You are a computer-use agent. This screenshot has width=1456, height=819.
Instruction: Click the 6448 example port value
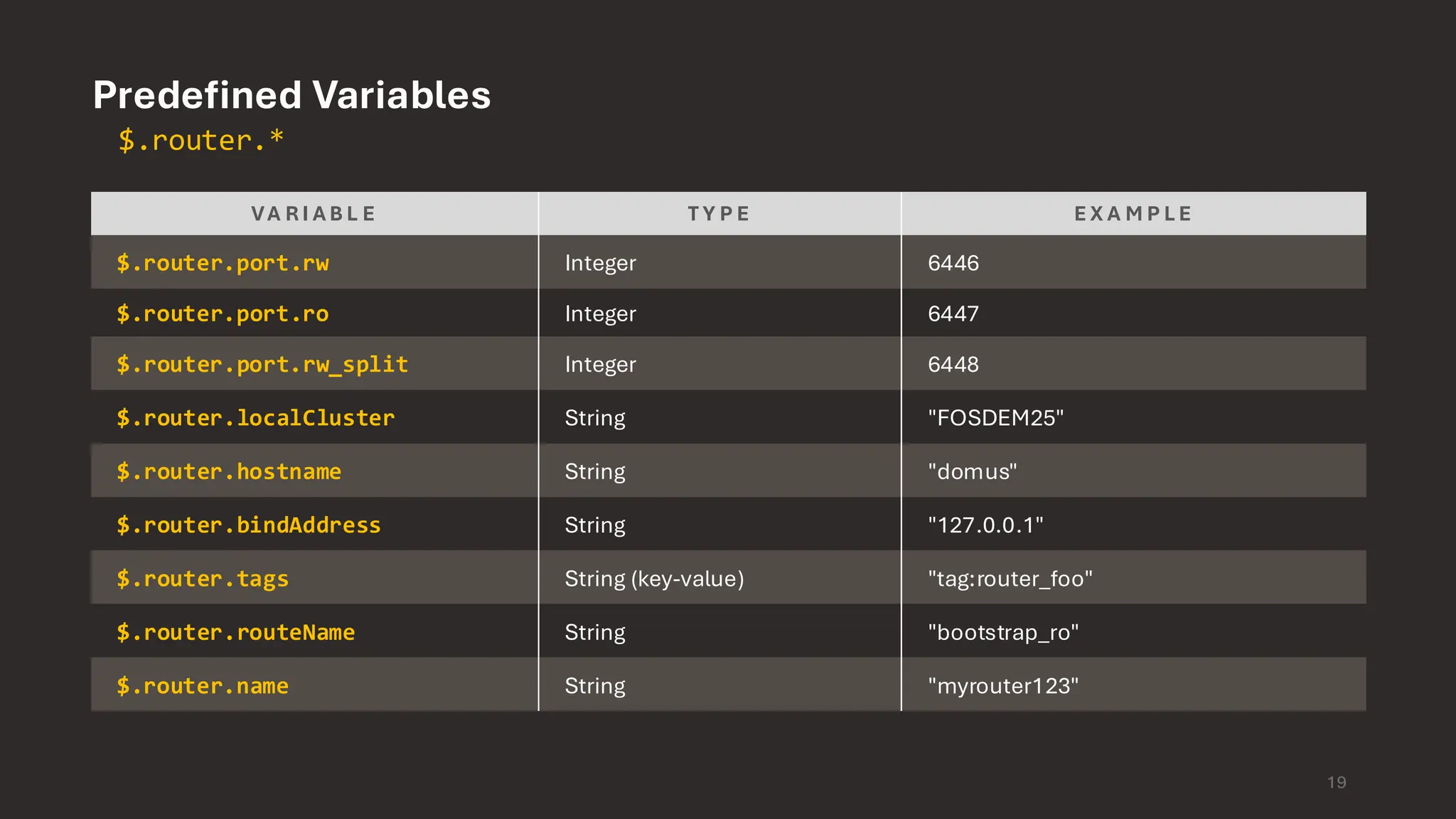coord(953,365)
